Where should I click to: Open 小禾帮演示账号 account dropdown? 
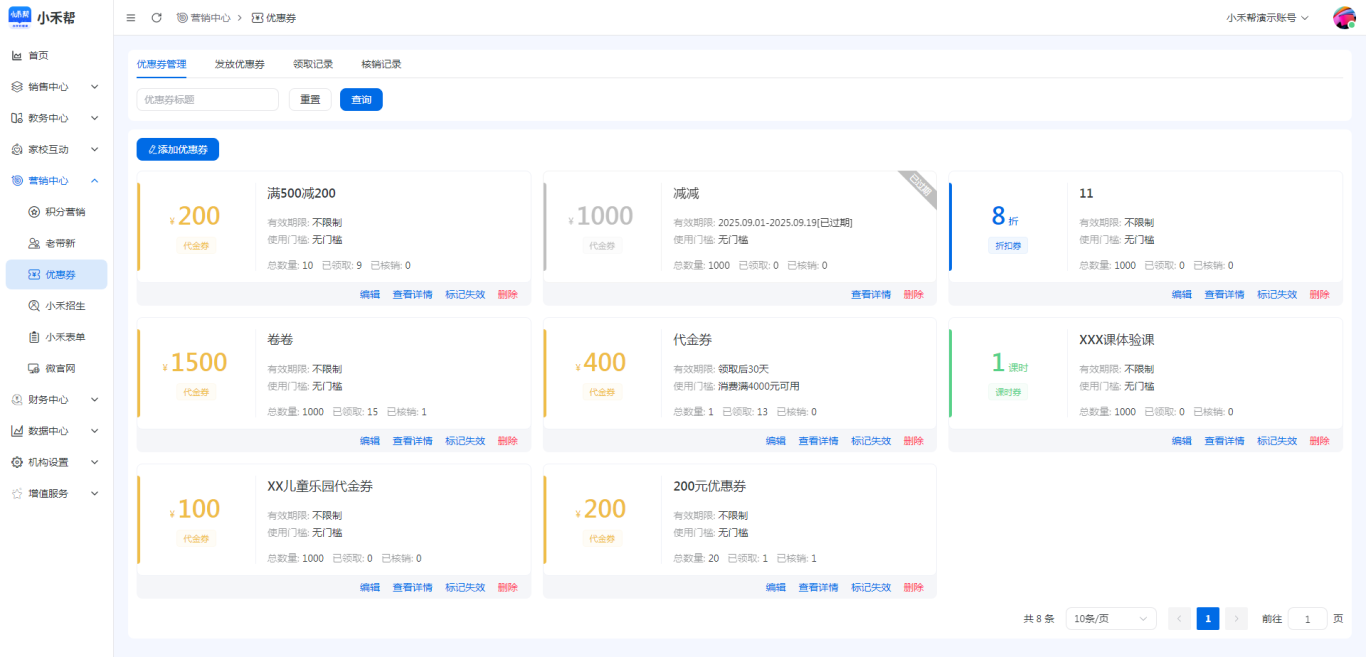pyautogui.click(x=1267, y=18)
